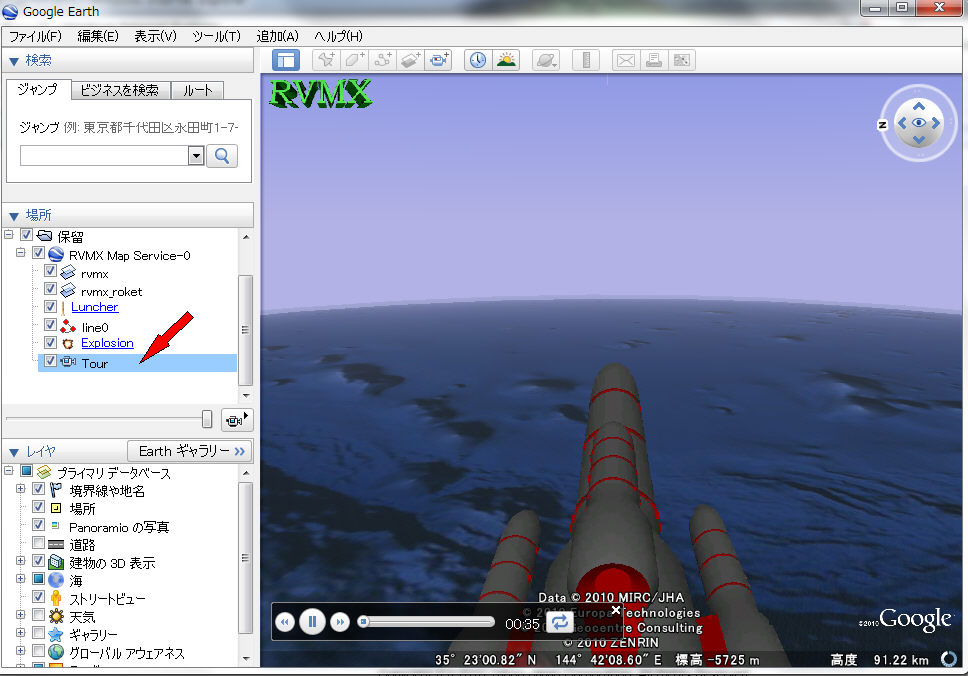Open the jump search address dropdown

click(196, 156)
